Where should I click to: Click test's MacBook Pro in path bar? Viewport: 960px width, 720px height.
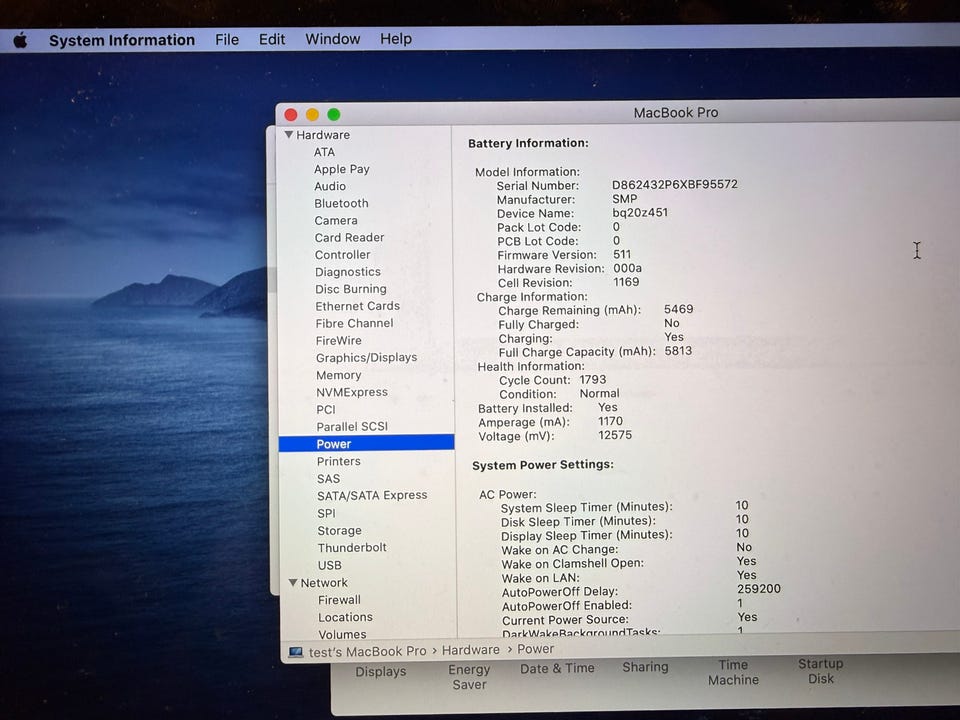pyautogui.click(x=367, y=651)
